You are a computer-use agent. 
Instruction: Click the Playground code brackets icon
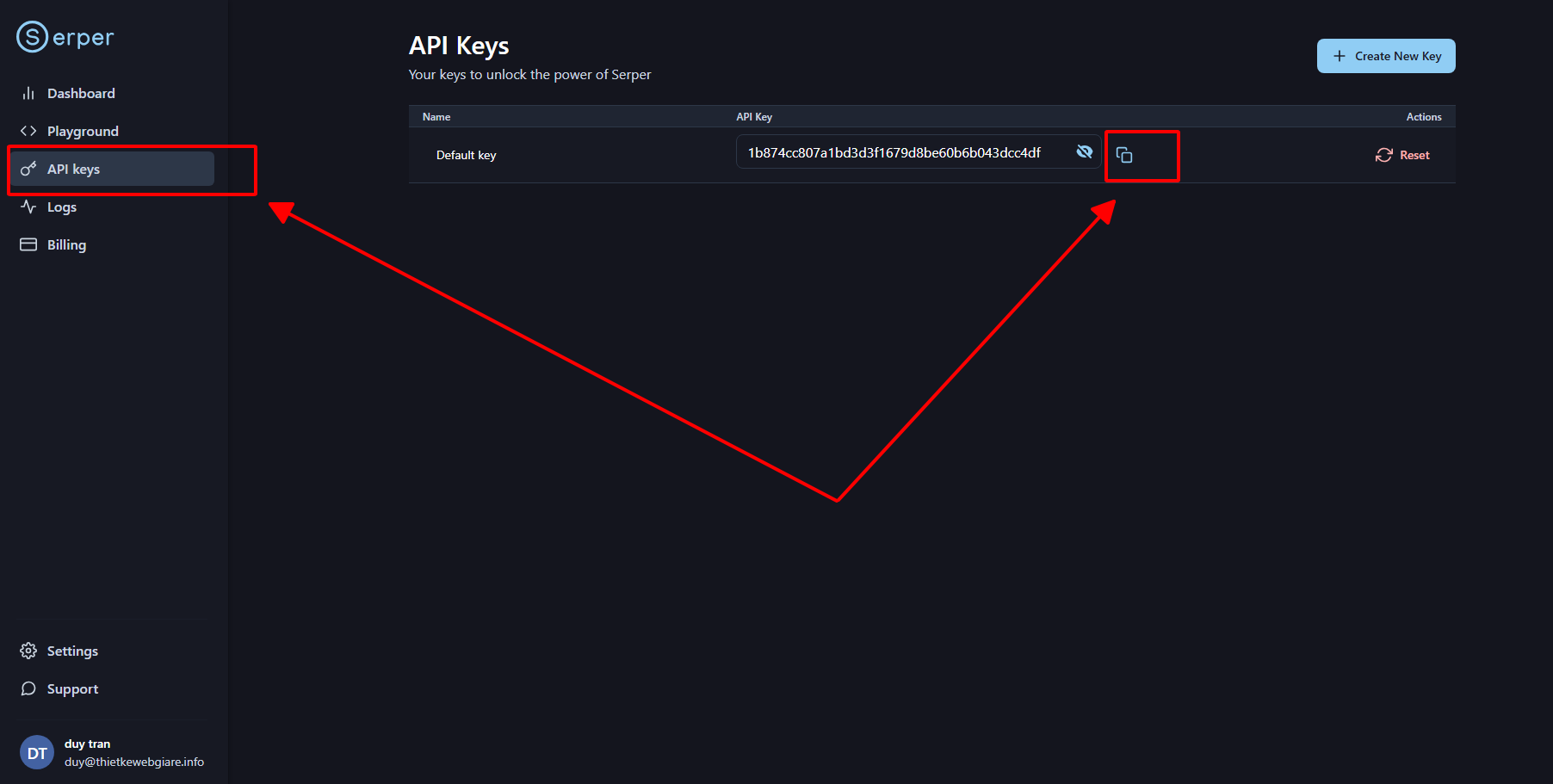28,131
